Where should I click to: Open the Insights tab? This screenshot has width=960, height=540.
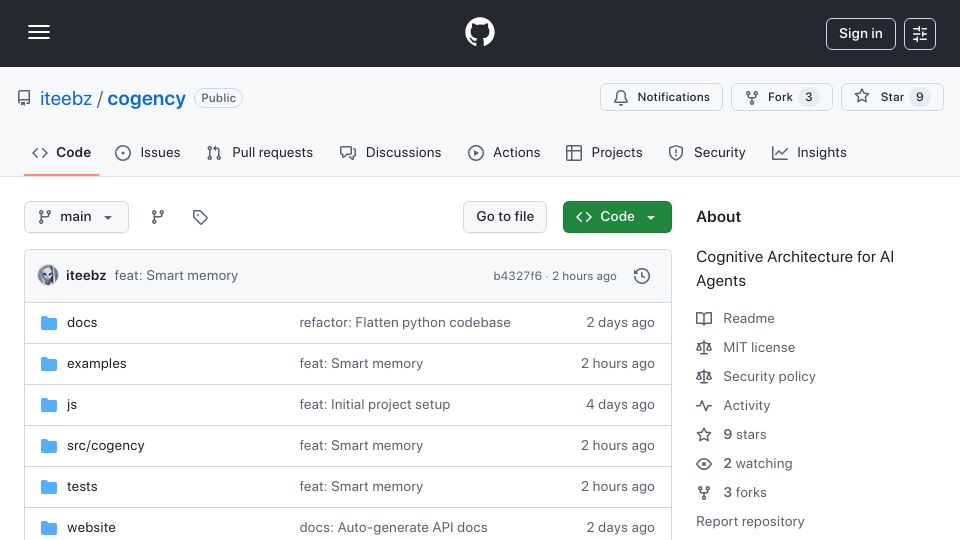click(809, 152)
